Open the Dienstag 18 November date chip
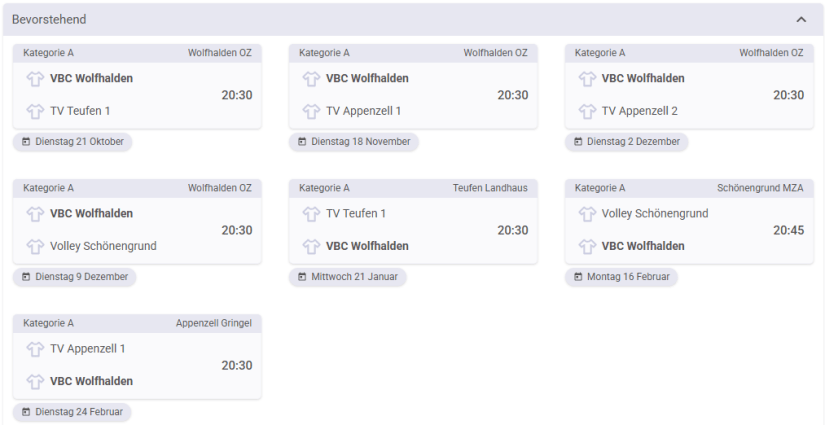825x425 pixels. [x=353, y=142]
